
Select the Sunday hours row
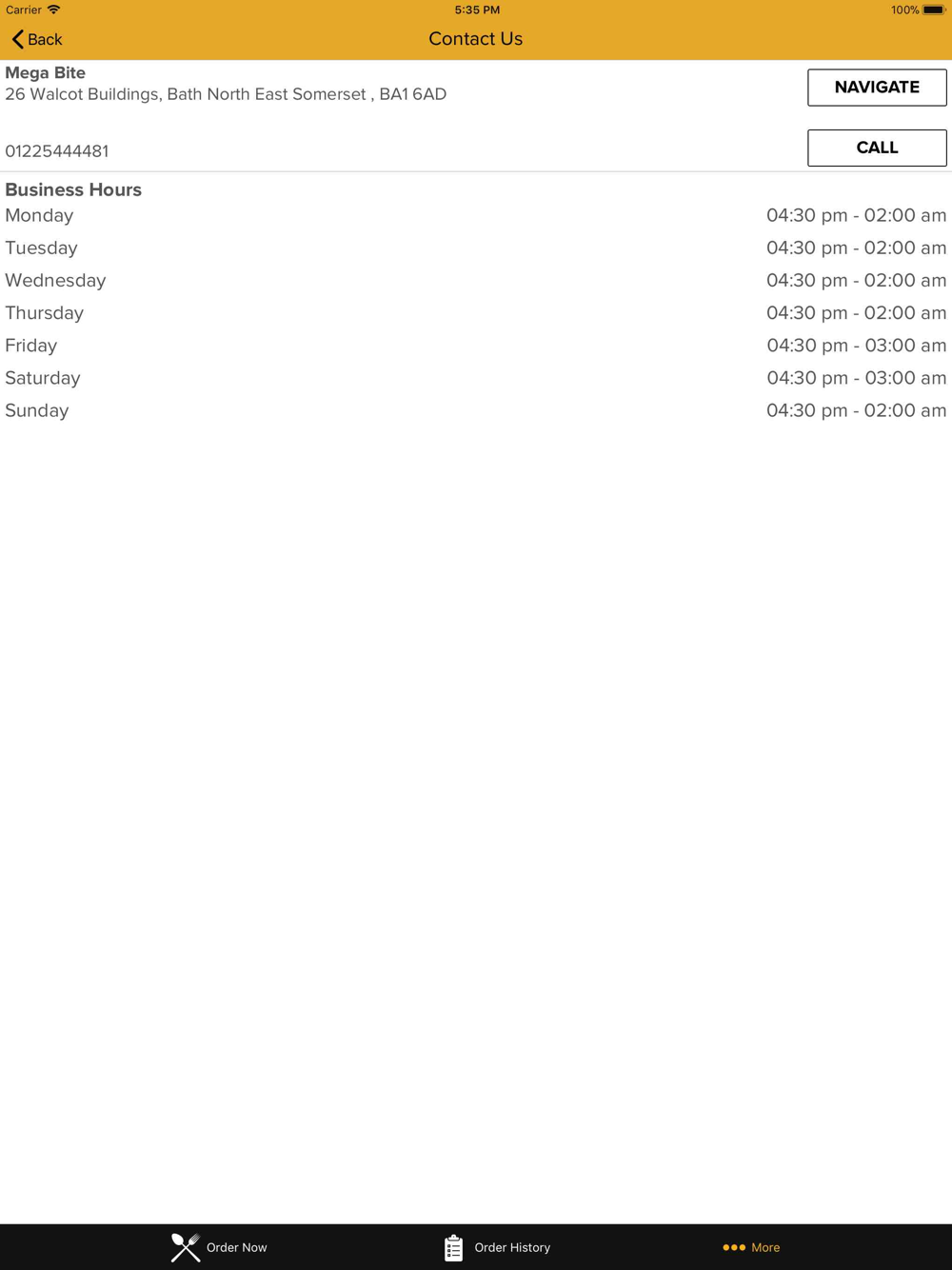(476, 410)
